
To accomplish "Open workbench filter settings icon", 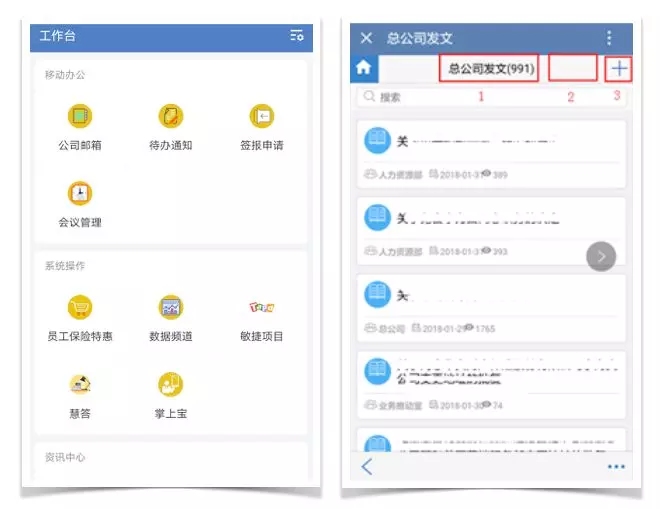I will 297,36.
